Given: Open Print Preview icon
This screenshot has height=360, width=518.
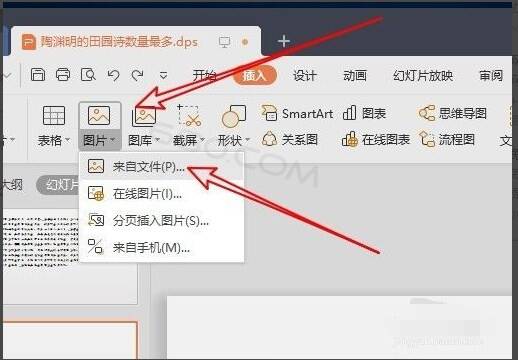Looking at the screenshot, I should point(88,75).
